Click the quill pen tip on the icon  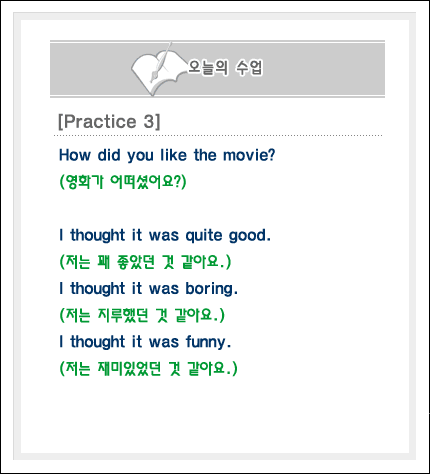pyautogui.click(x=153, y=79)
